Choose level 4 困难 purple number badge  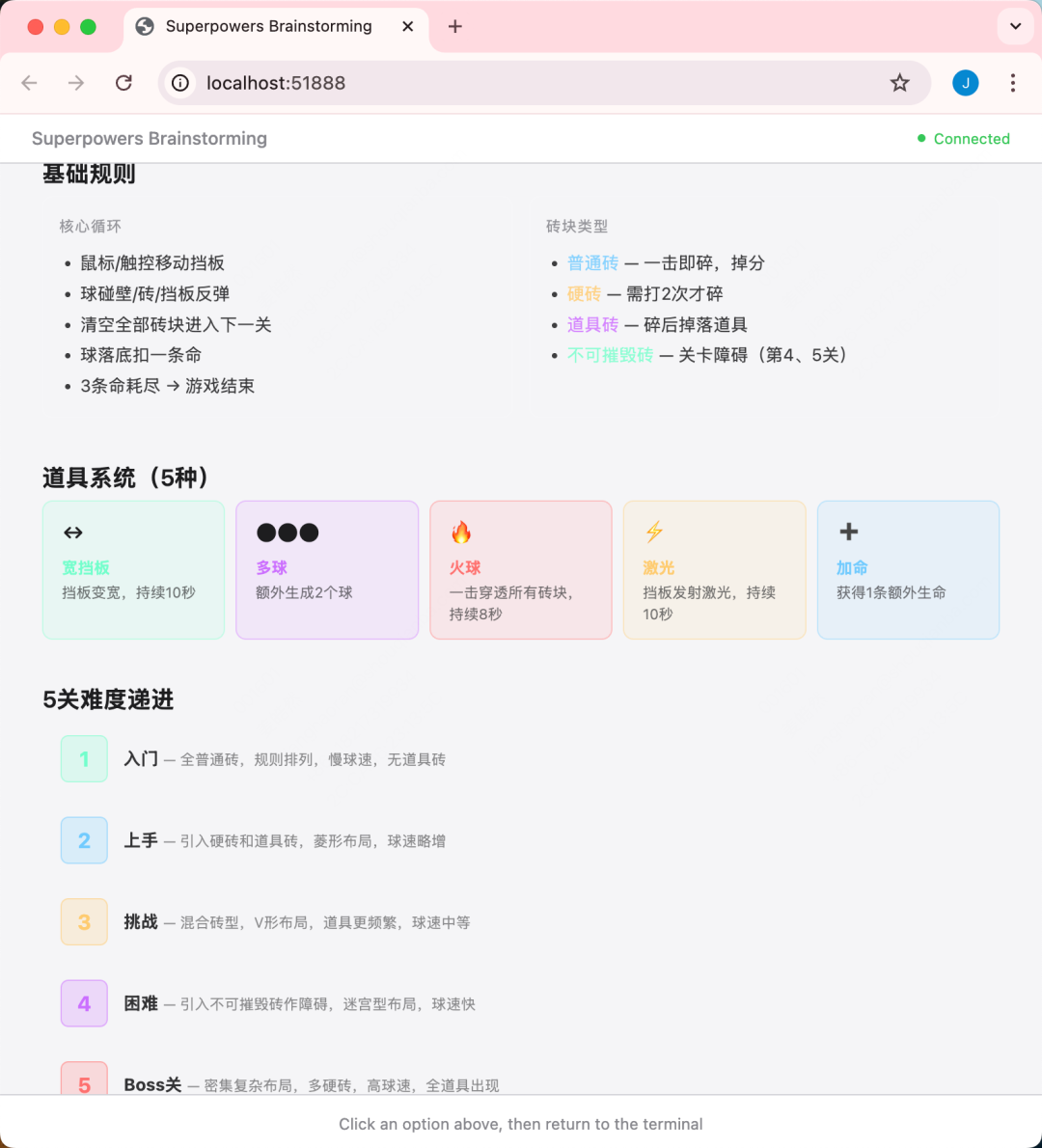(84, 1003)
